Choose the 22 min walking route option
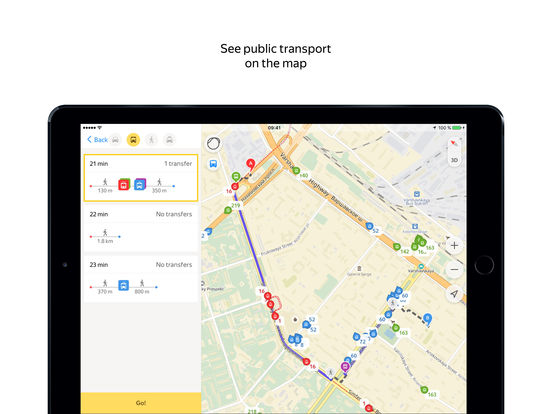The width and height of the screenshot is (552, 414). coord(141,228)
